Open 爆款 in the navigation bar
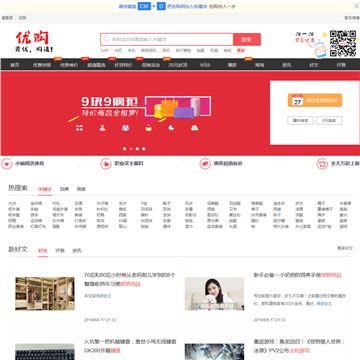 232,65
